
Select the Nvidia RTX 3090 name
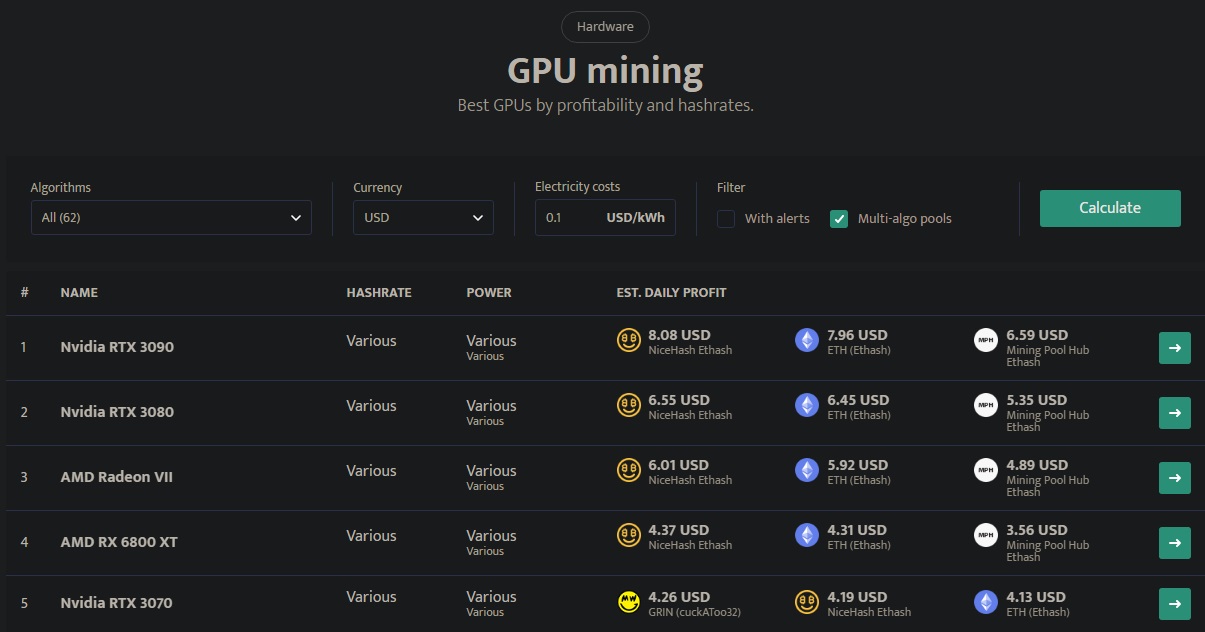pyautogui.click(x=117, y=347)
